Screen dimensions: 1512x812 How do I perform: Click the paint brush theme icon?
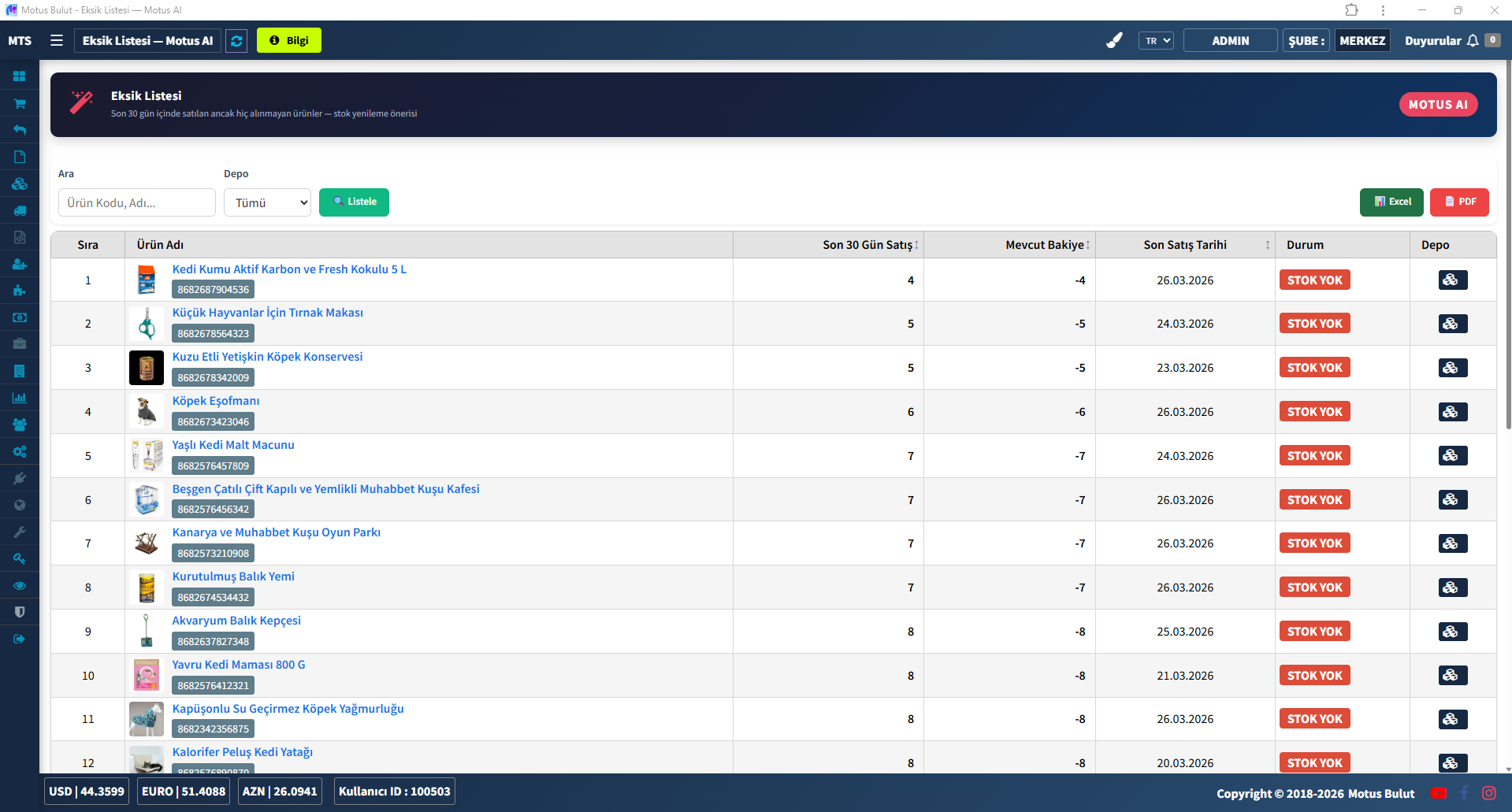pos(1114,41)
